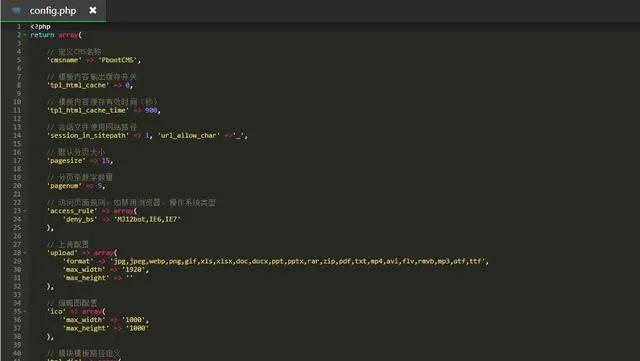Click the 'deny_bs' key
This screenshot has height=361, width=640.
pos(80,219)
